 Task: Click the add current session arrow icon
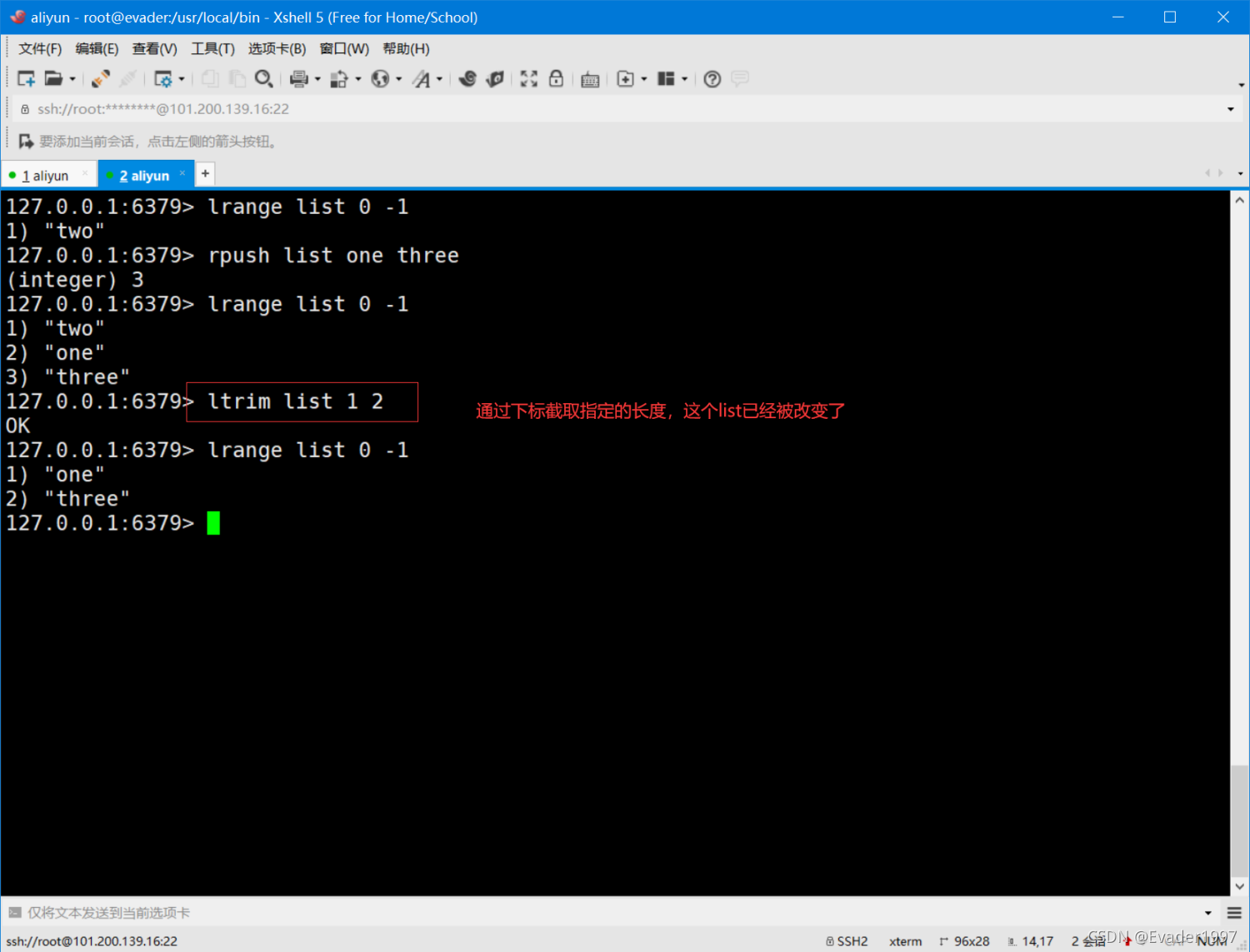pos(26,142)
